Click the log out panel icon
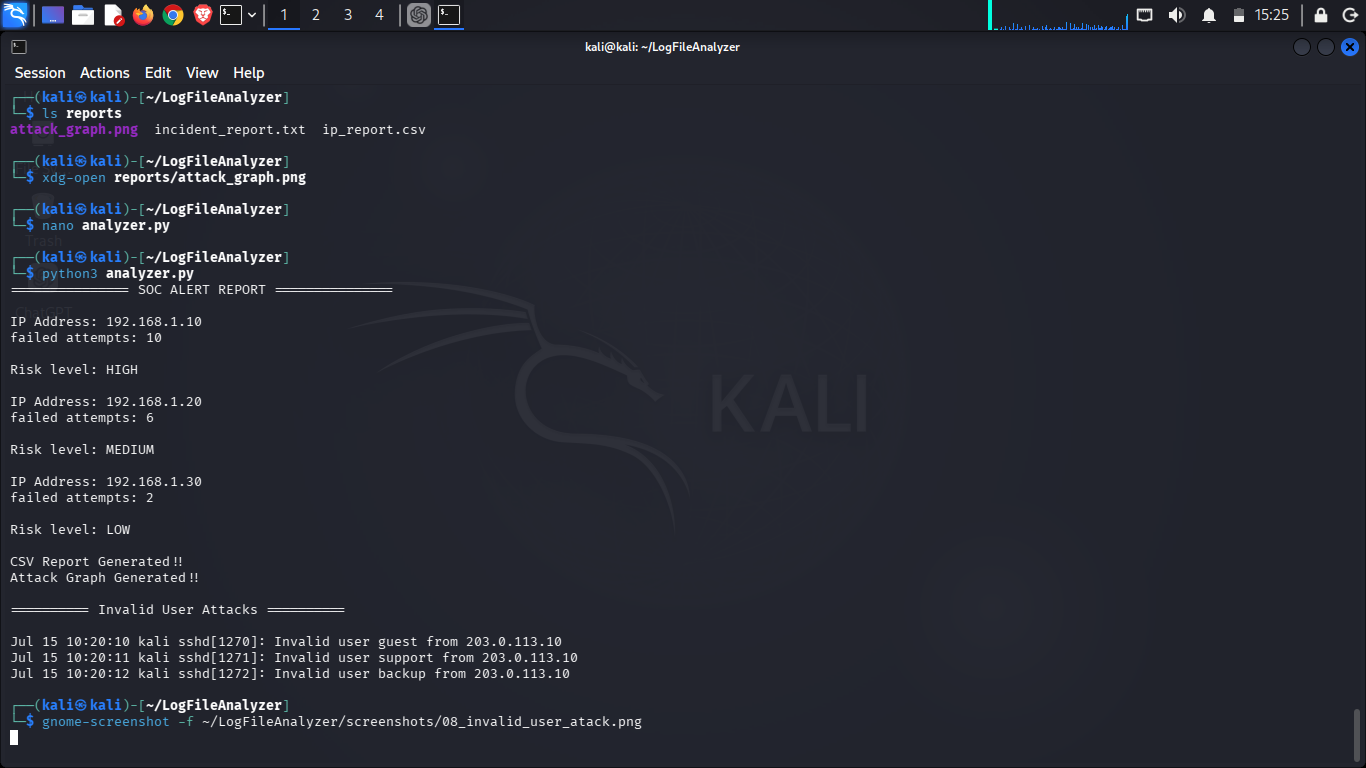 click(1349, 15)
